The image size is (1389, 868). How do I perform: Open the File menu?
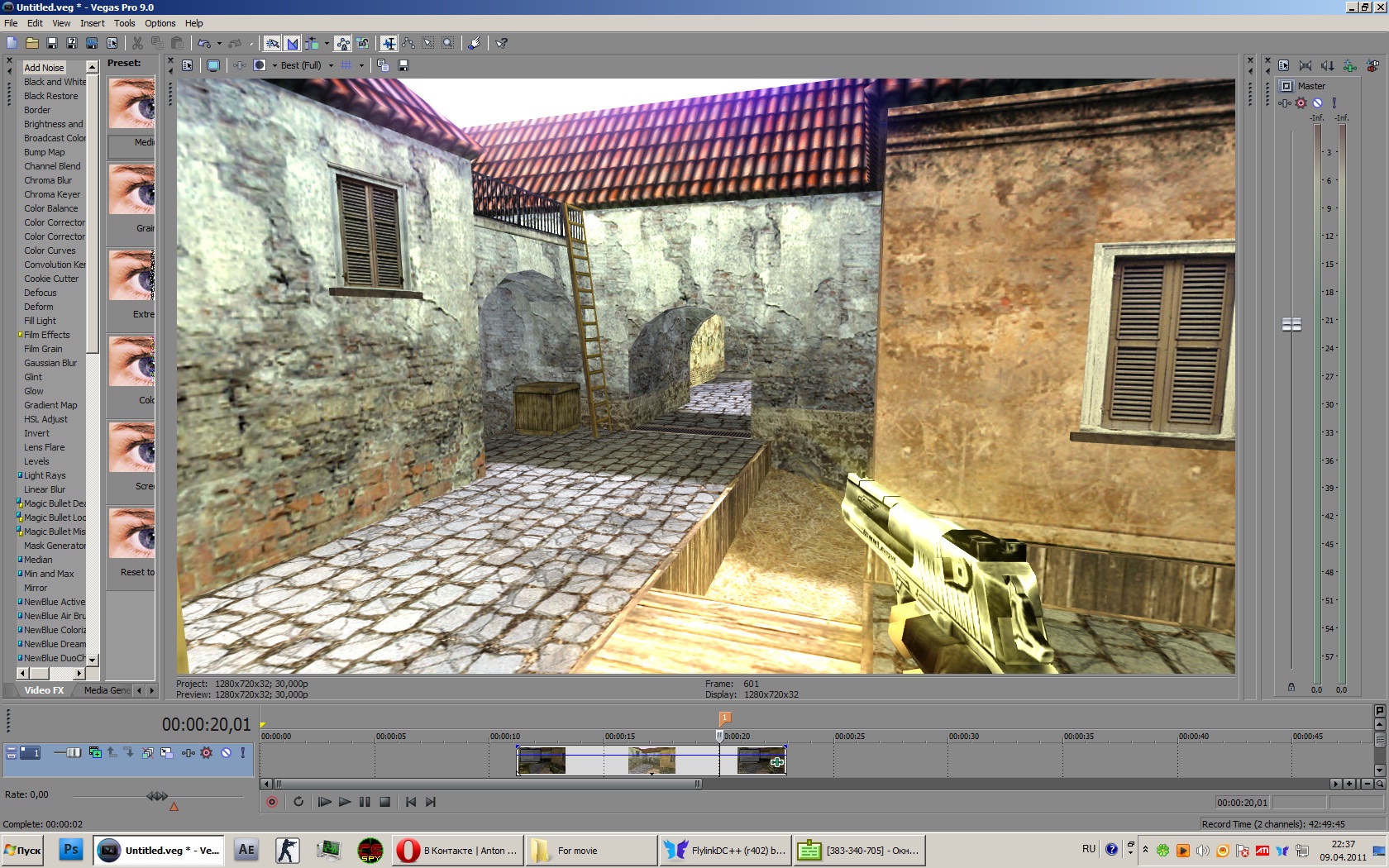click(11, 23)
